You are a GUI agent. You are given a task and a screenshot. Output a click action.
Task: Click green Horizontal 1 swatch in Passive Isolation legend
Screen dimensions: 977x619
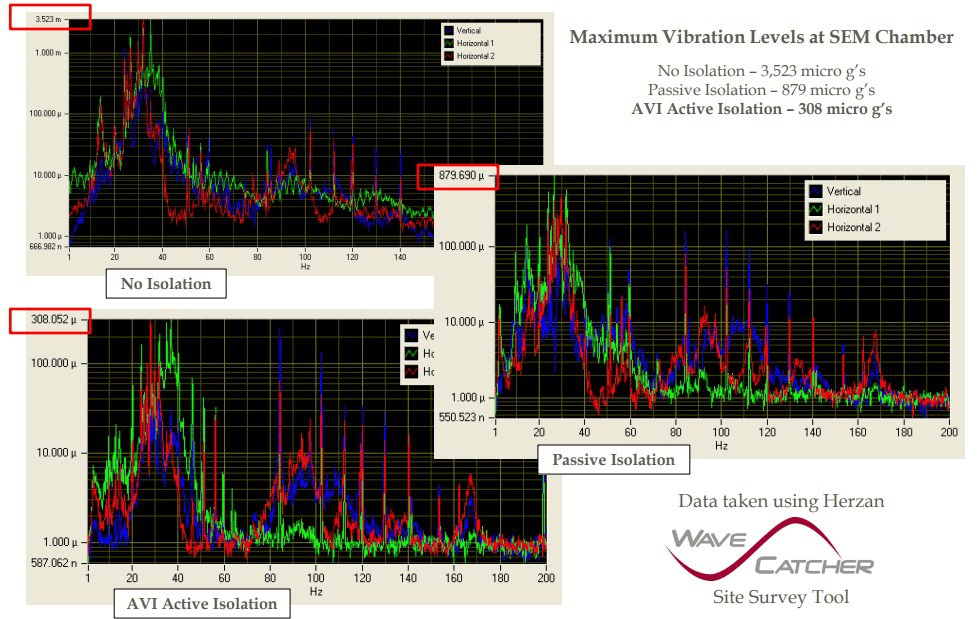[815, 209]
